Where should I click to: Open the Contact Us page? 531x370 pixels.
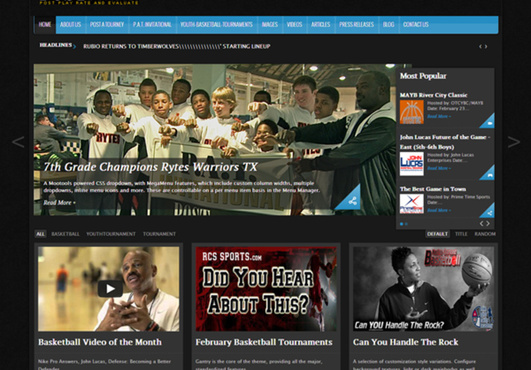[x=416, y=25]
